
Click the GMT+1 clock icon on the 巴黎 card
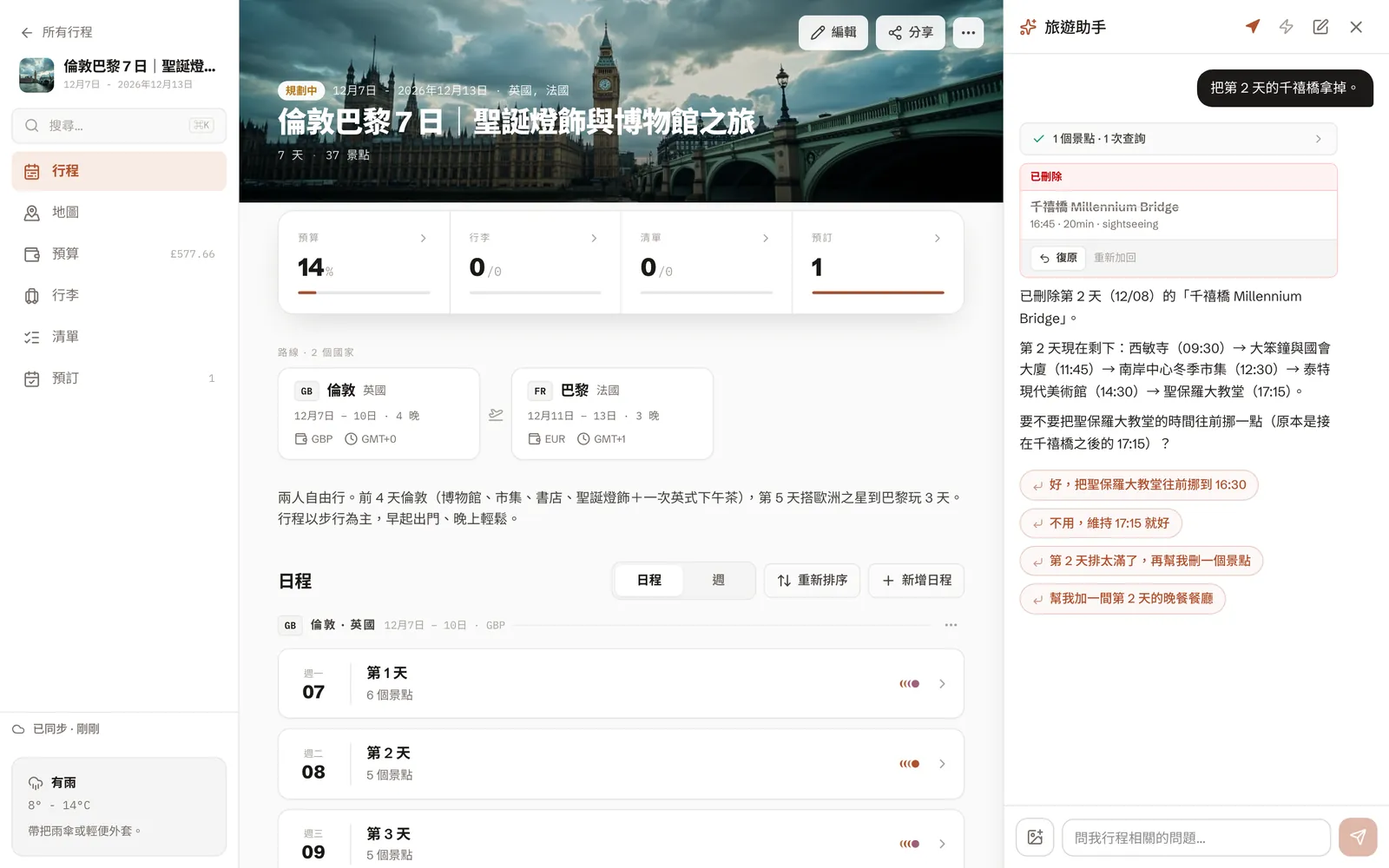(583, 439)
